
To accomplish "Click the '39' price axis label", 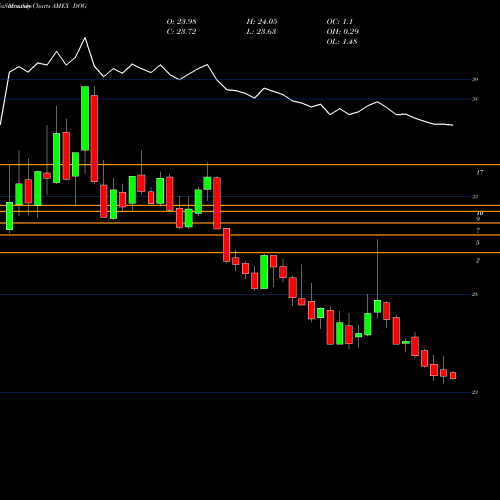I will [475, 79].
